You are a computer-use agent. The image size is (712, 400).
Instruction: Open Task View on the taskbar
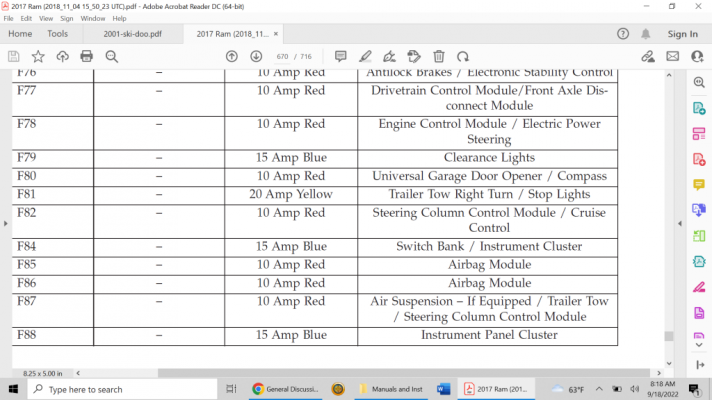232,389
